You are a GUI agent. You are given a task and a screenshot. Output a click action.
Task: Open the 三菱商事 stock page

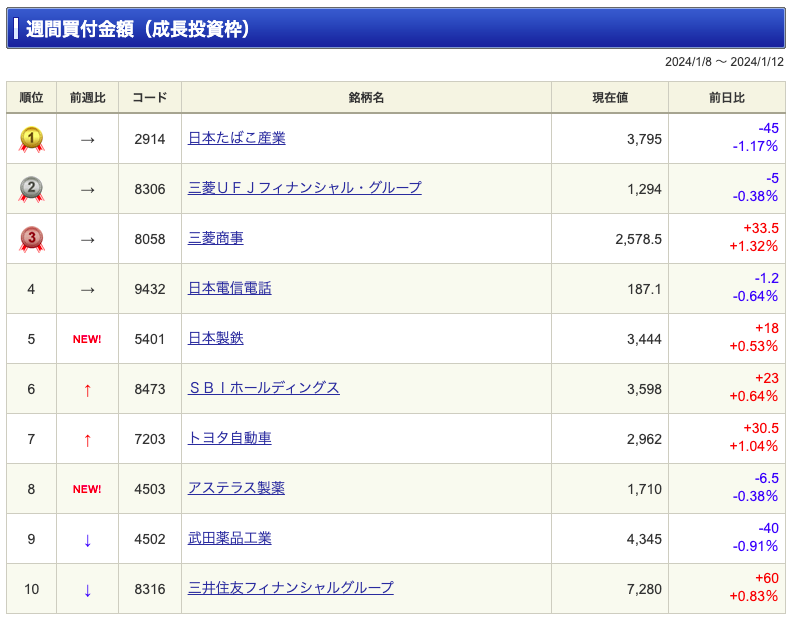[215, 238]
